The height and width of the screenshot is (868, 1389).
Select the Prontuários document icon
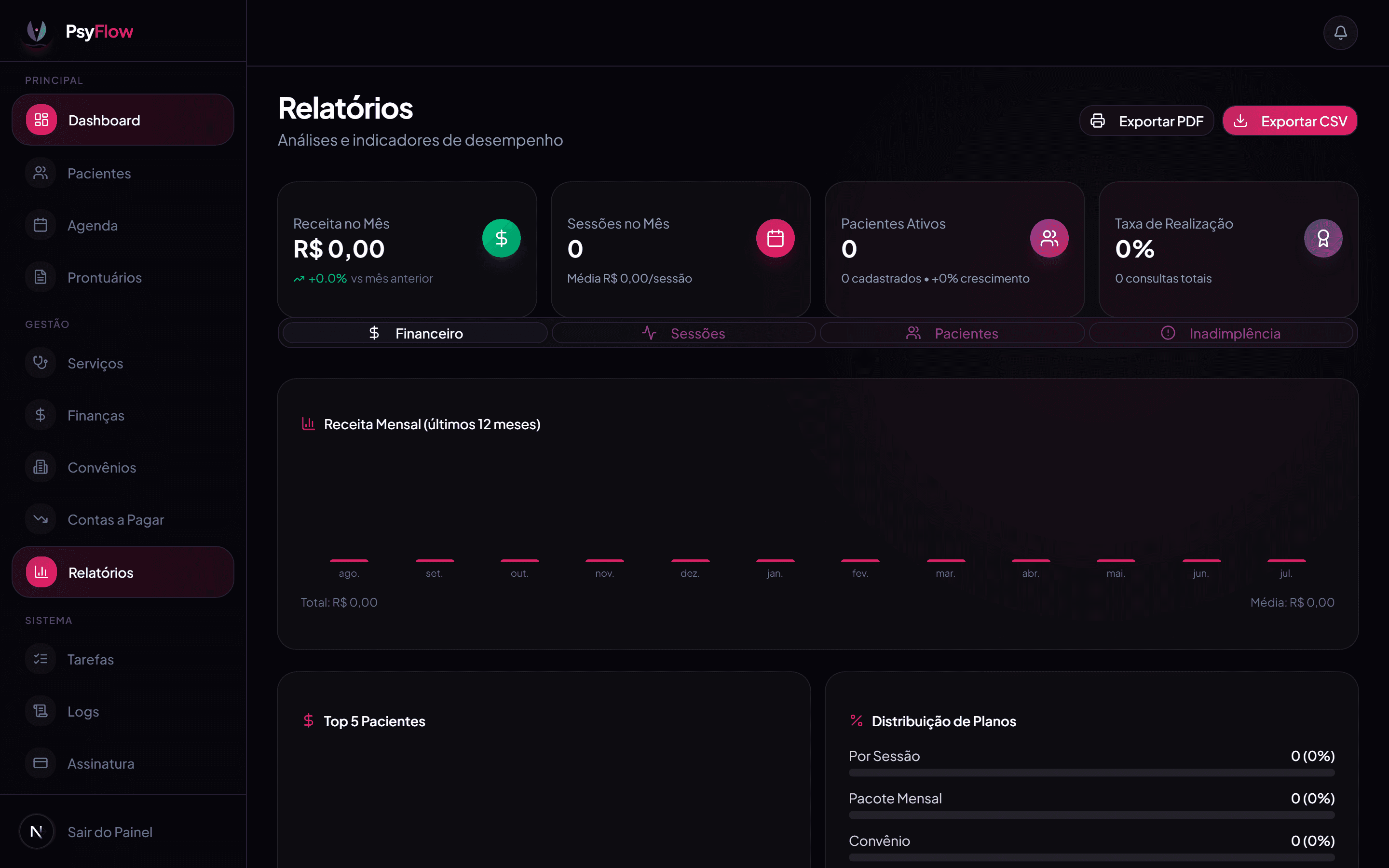pos(40,277)
